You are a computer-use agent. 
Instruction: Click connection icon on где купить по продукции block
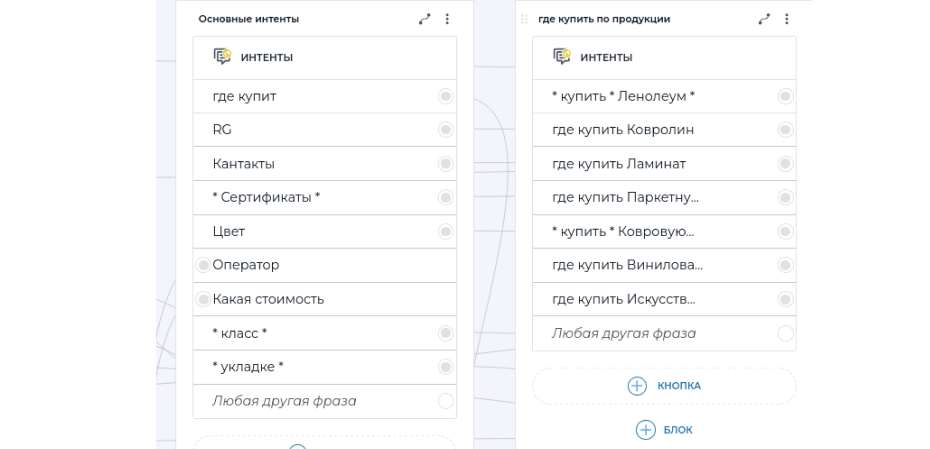(765, 19)
